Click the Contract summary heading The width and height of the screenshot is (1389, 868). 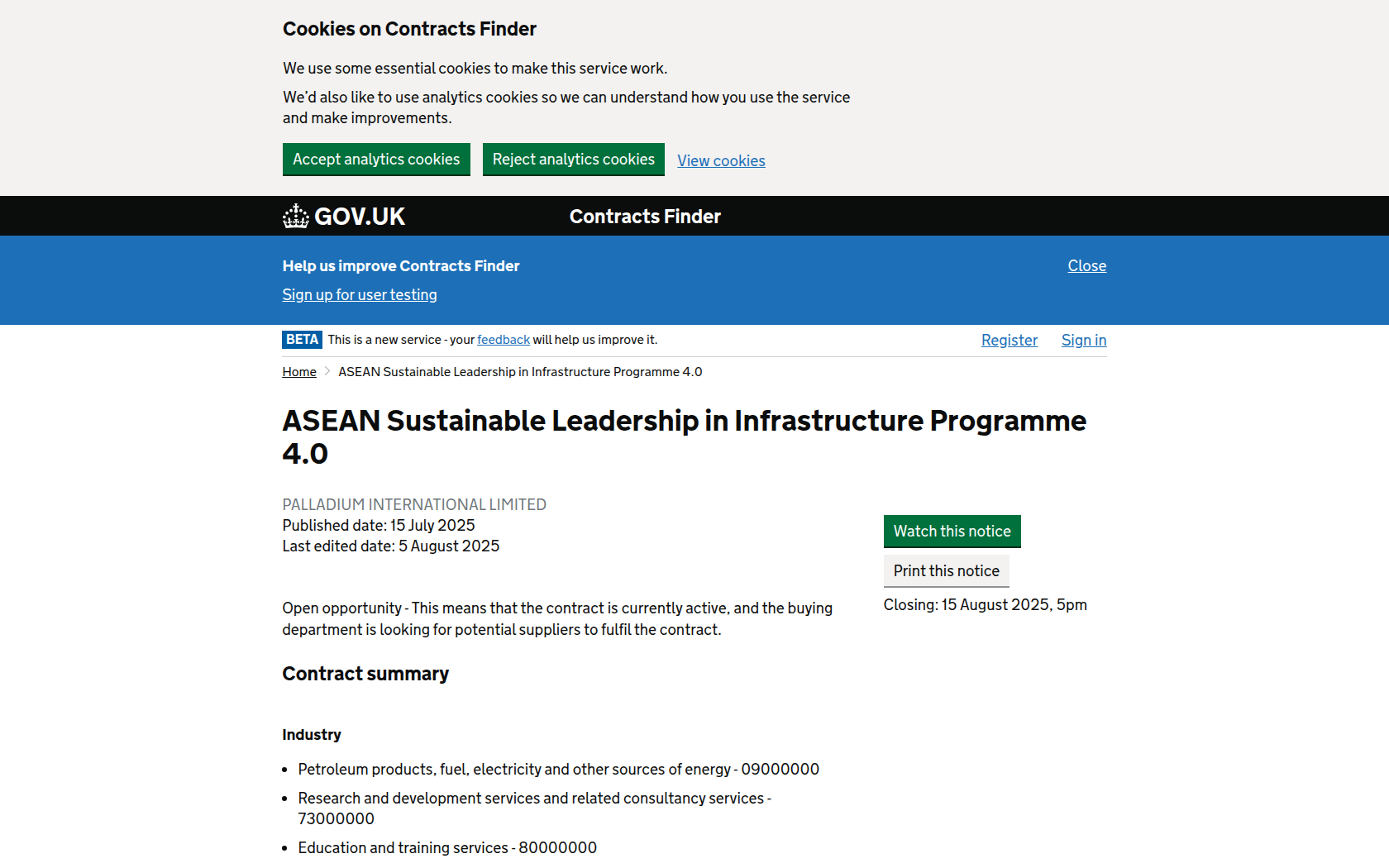365,675
